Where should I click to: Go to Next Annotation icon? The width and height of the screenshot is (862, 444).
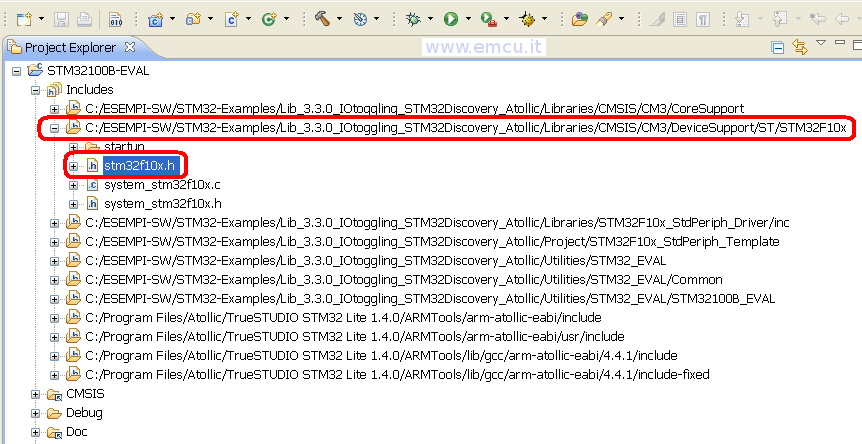[x=742, y=19]
